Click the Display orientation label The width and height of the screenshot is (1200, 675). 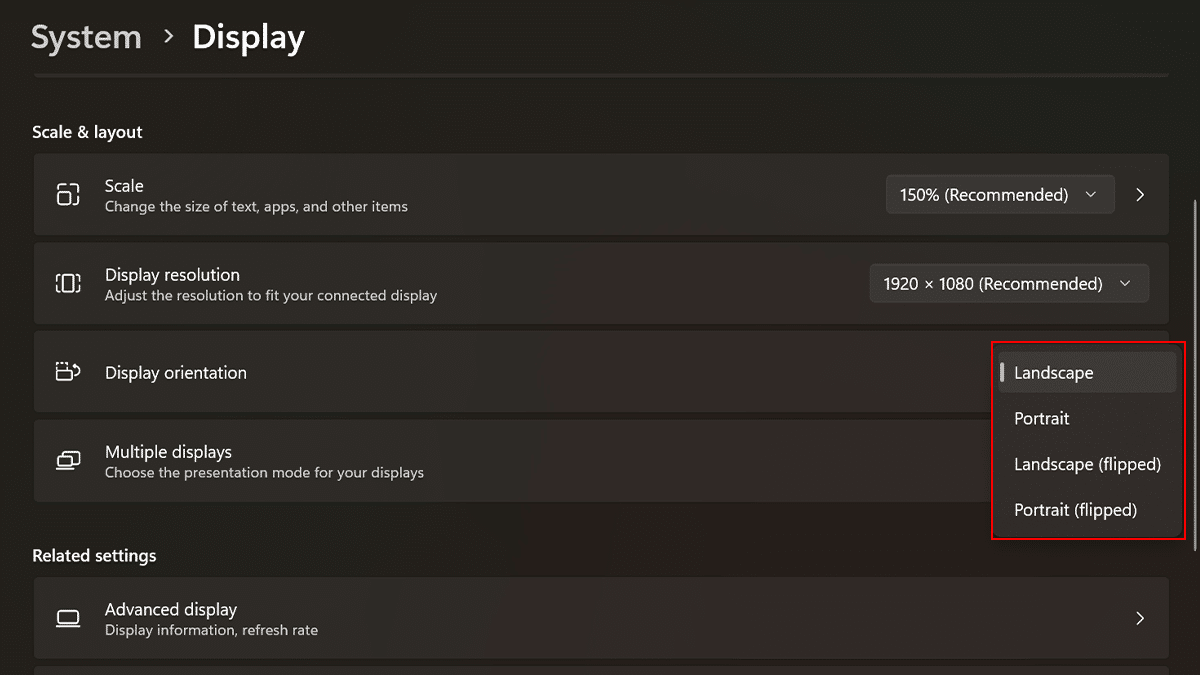tap(176, 373)
